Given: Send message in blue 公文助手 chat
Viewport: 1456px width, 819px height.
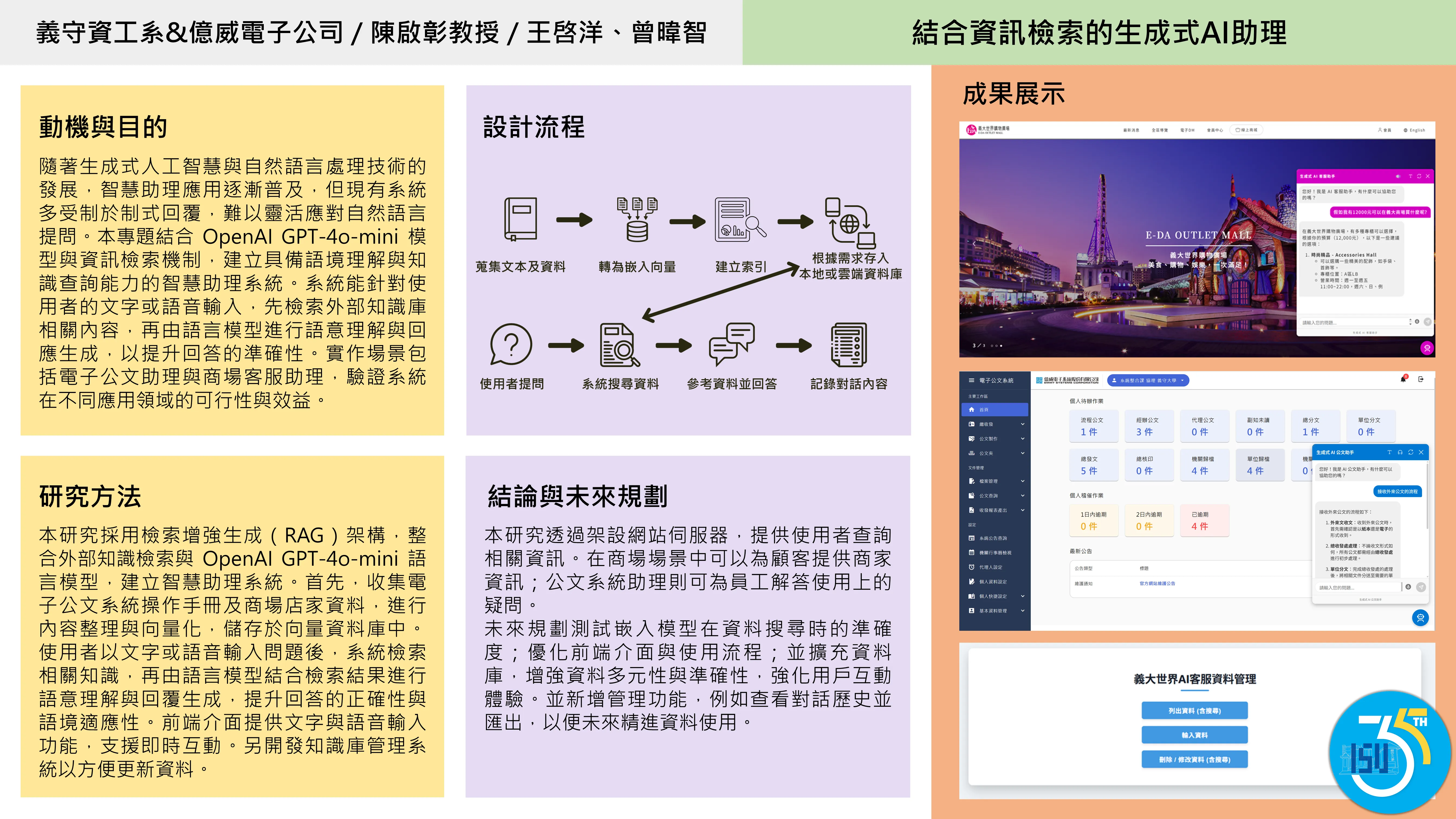Looking at the screenshot, I should [1421, 587].
